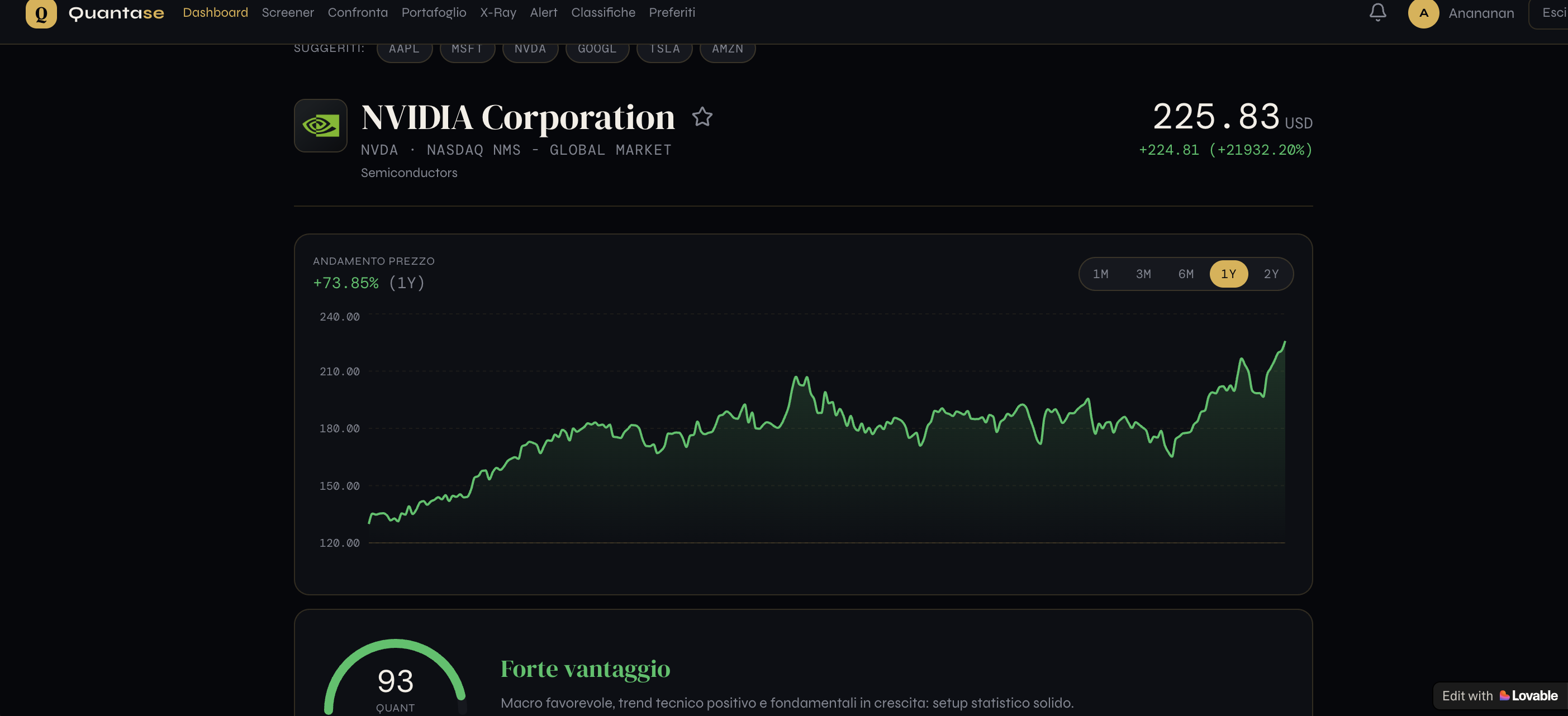Click the price chart line peak
The height and width of the screenshot is (716, 1568).
[x=1284, y=342]
